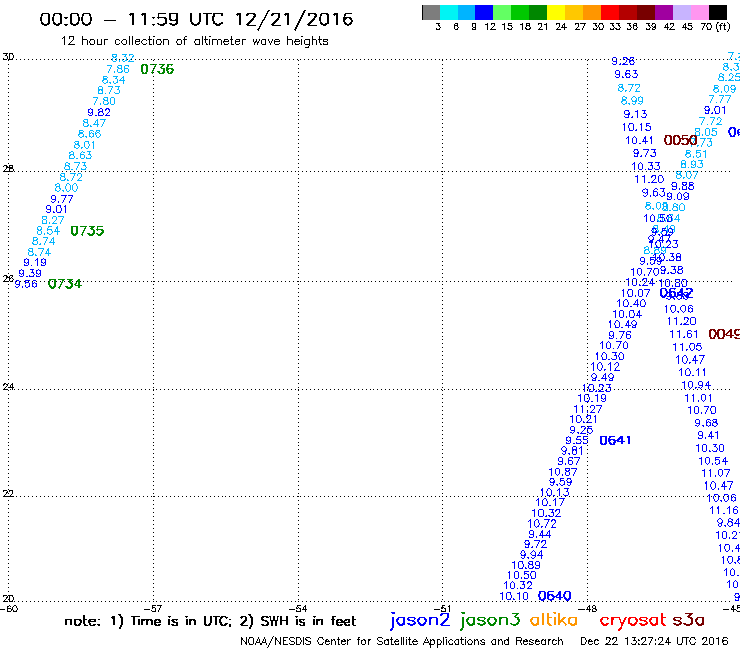
Task: Click the wave height value '8.99'
Action: coord(632,101)
